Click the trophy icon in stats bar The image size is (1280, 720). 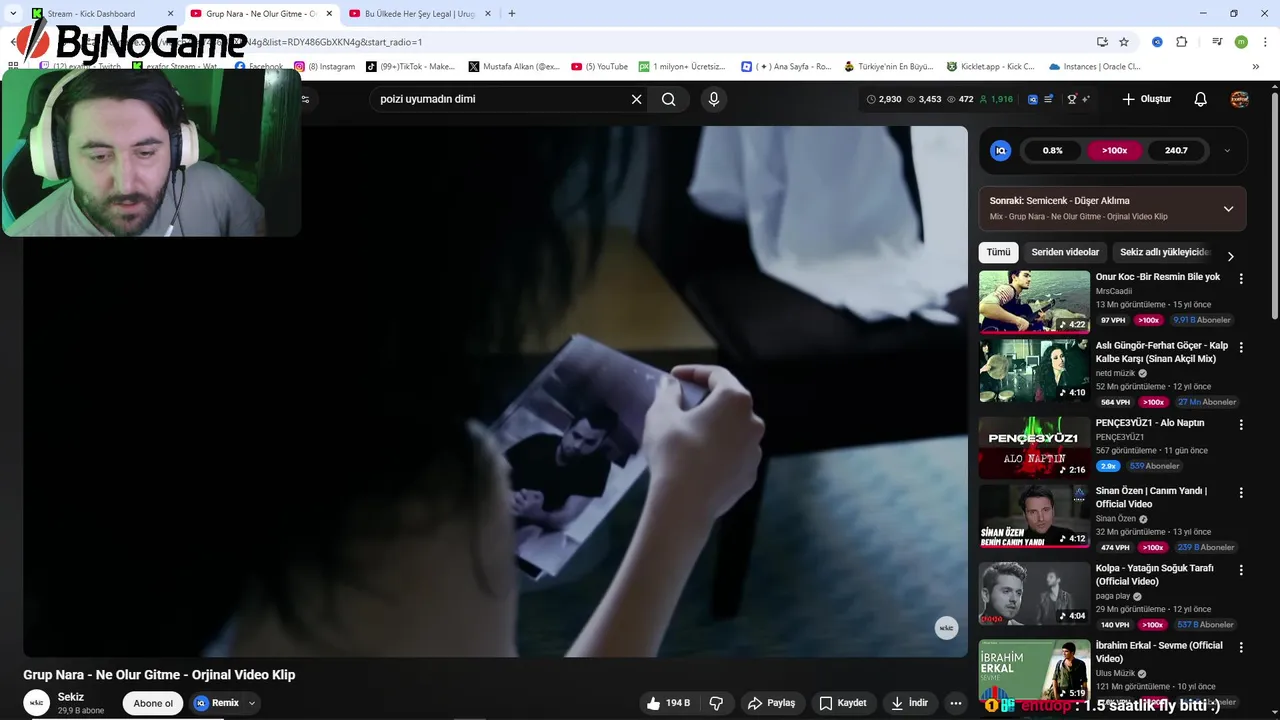pyautogui.click(x=1072, y=99)
